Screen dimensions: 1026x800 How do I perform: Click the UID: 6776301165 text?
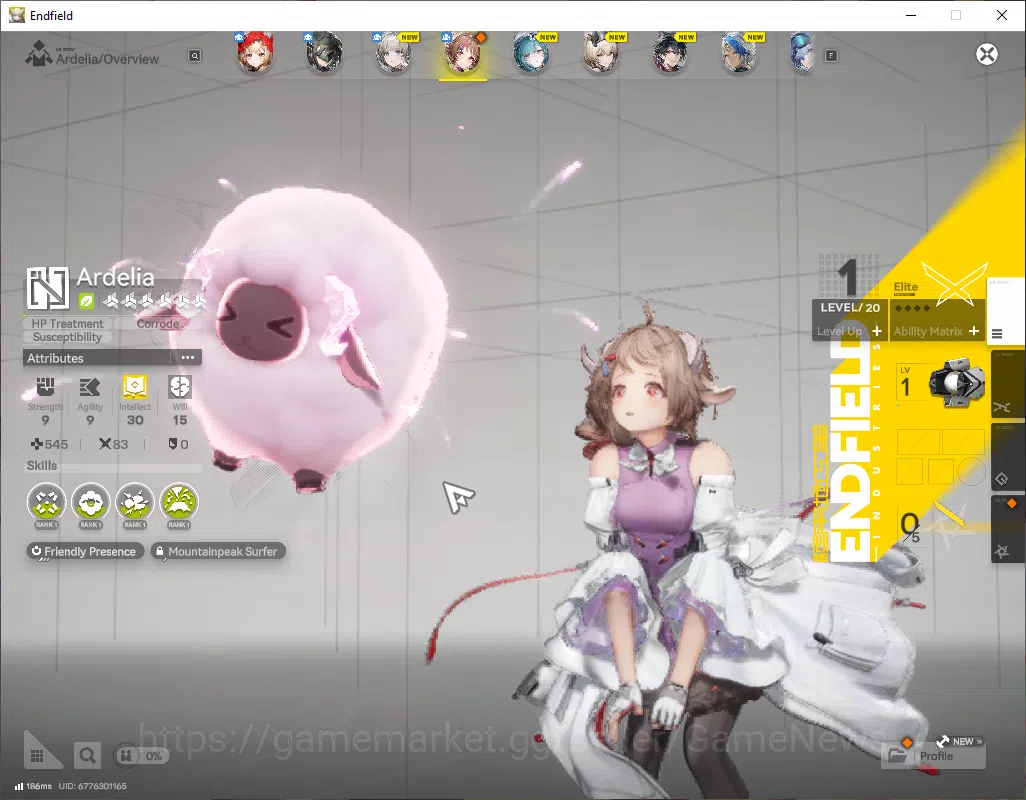coord(92,786)
